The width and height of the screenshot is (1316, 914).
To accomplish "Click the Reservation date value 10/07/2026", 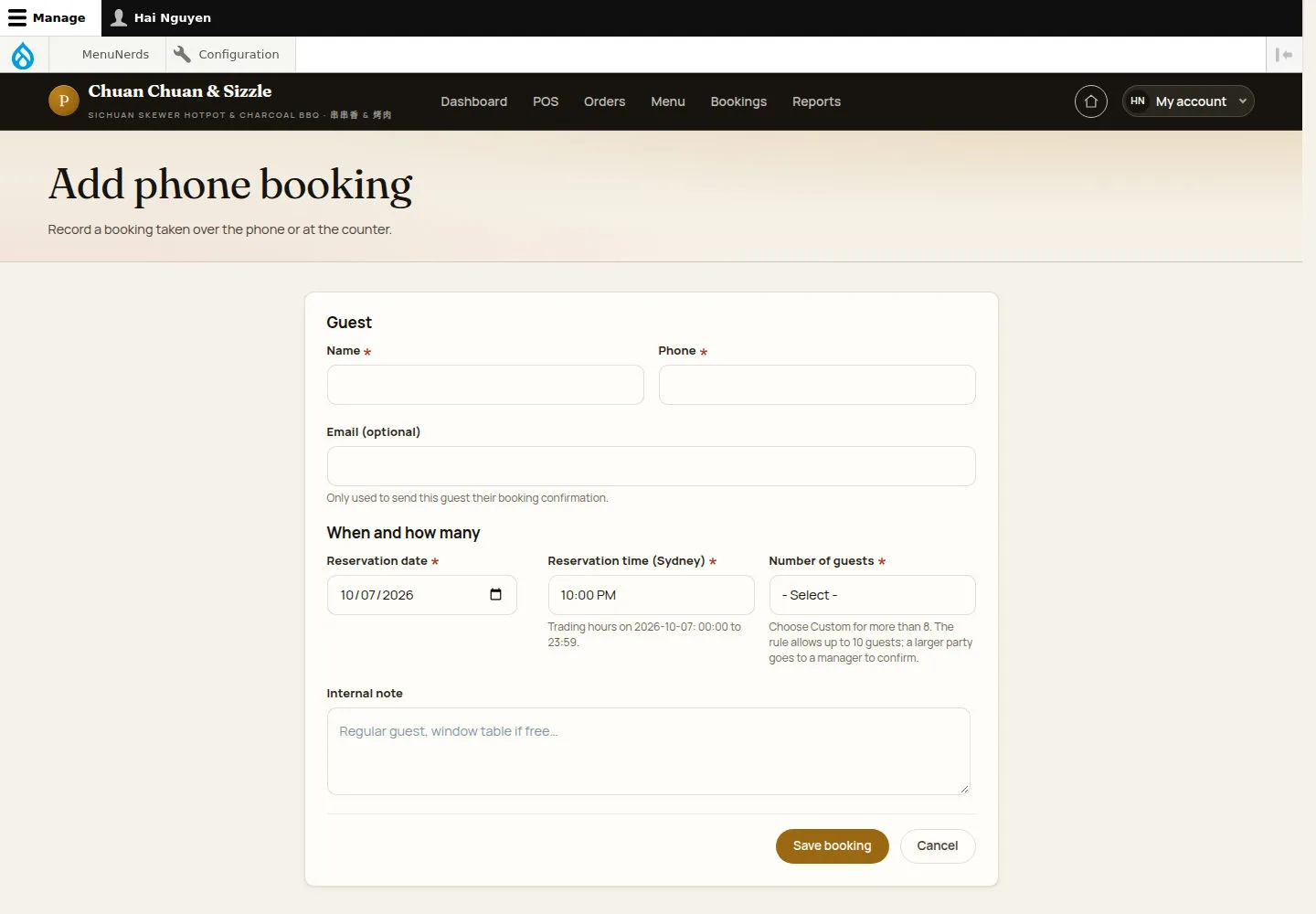I will 377,595.
